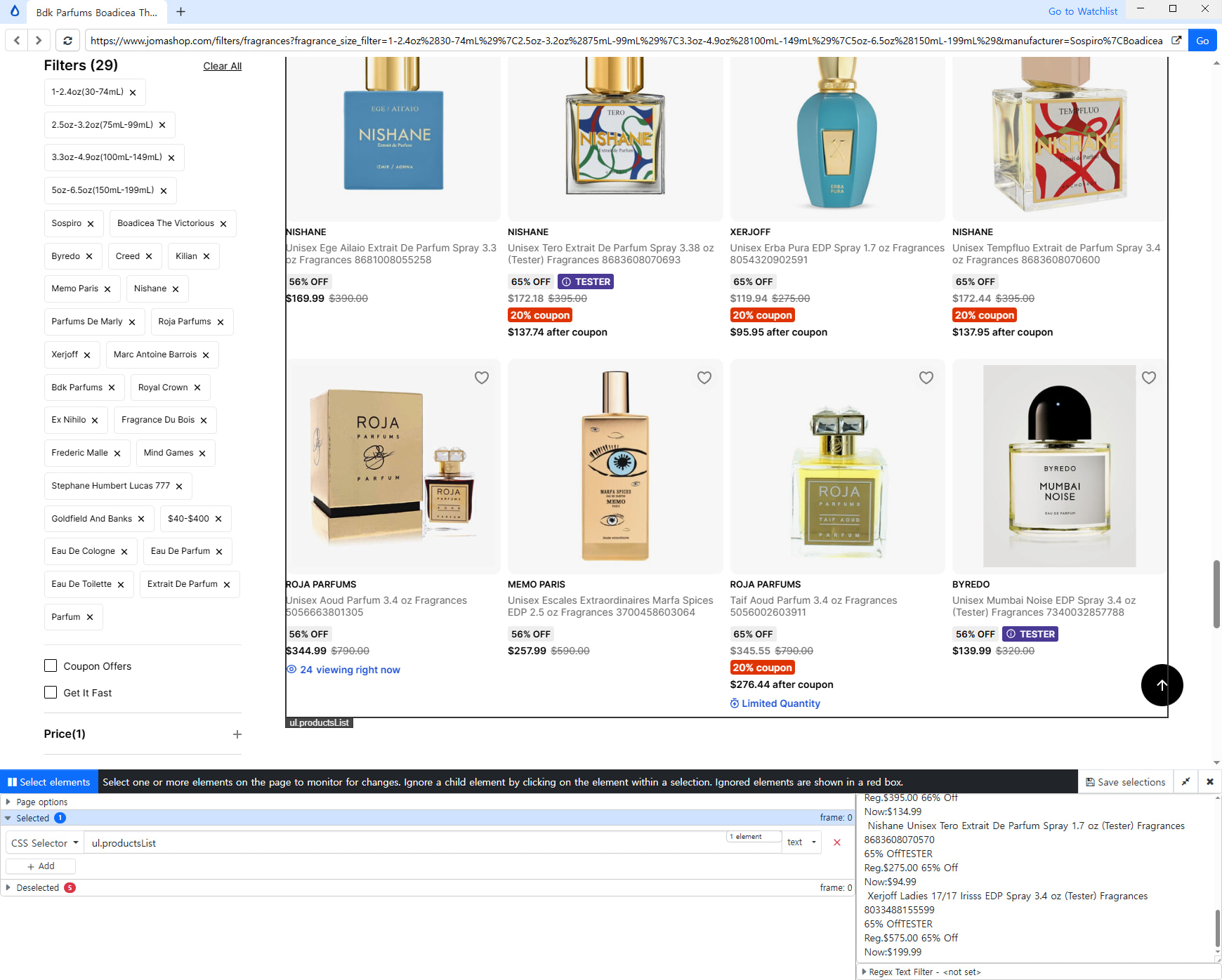Remove the Royal Crown filter chip

point(197,388)
